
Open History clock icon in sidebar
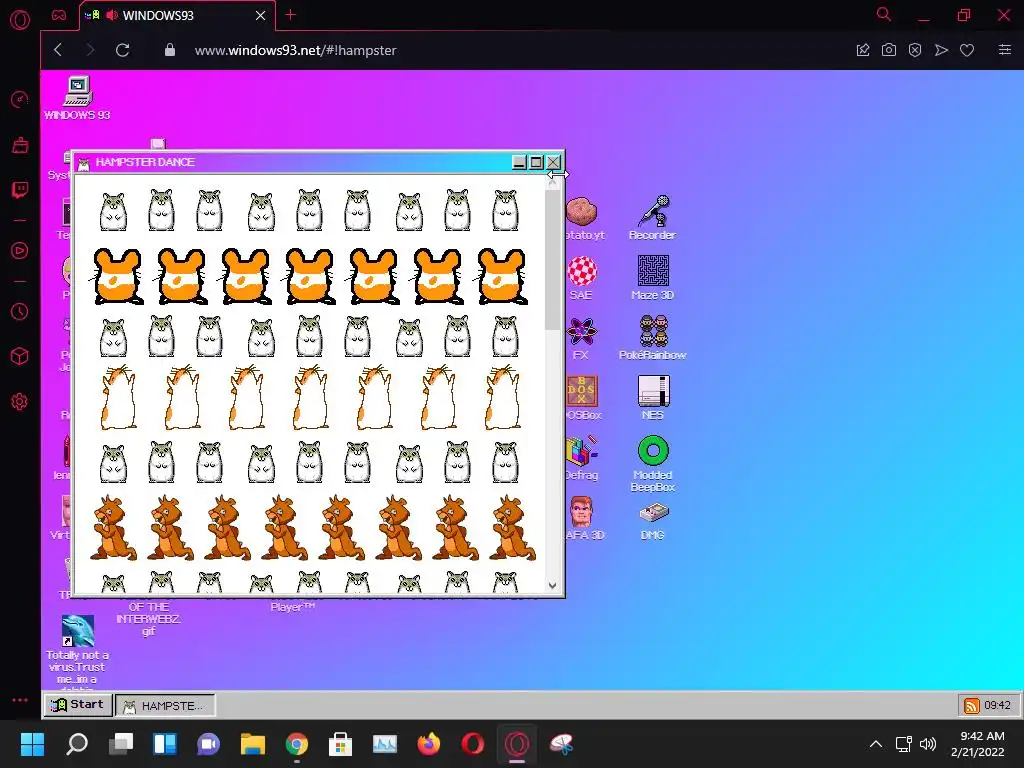click(20, 312)
